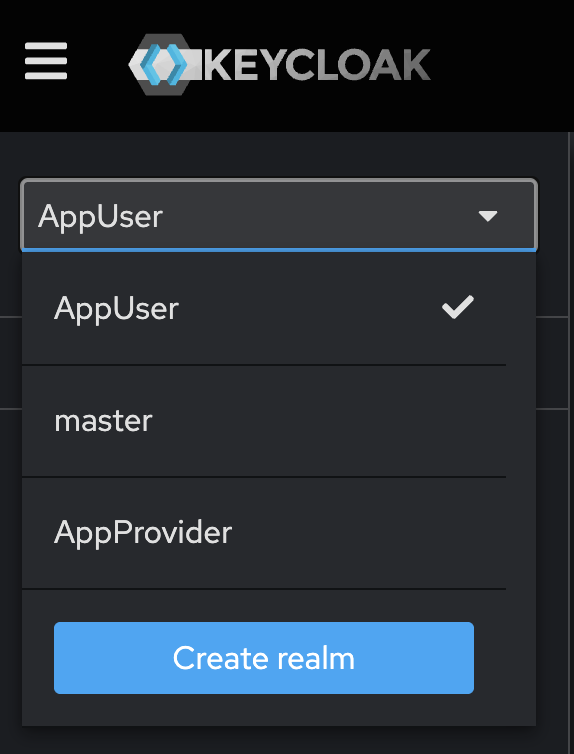574x754 pixels.
Task: Collapse the AppUser realm selector dropdown
Action: point(279,215)
